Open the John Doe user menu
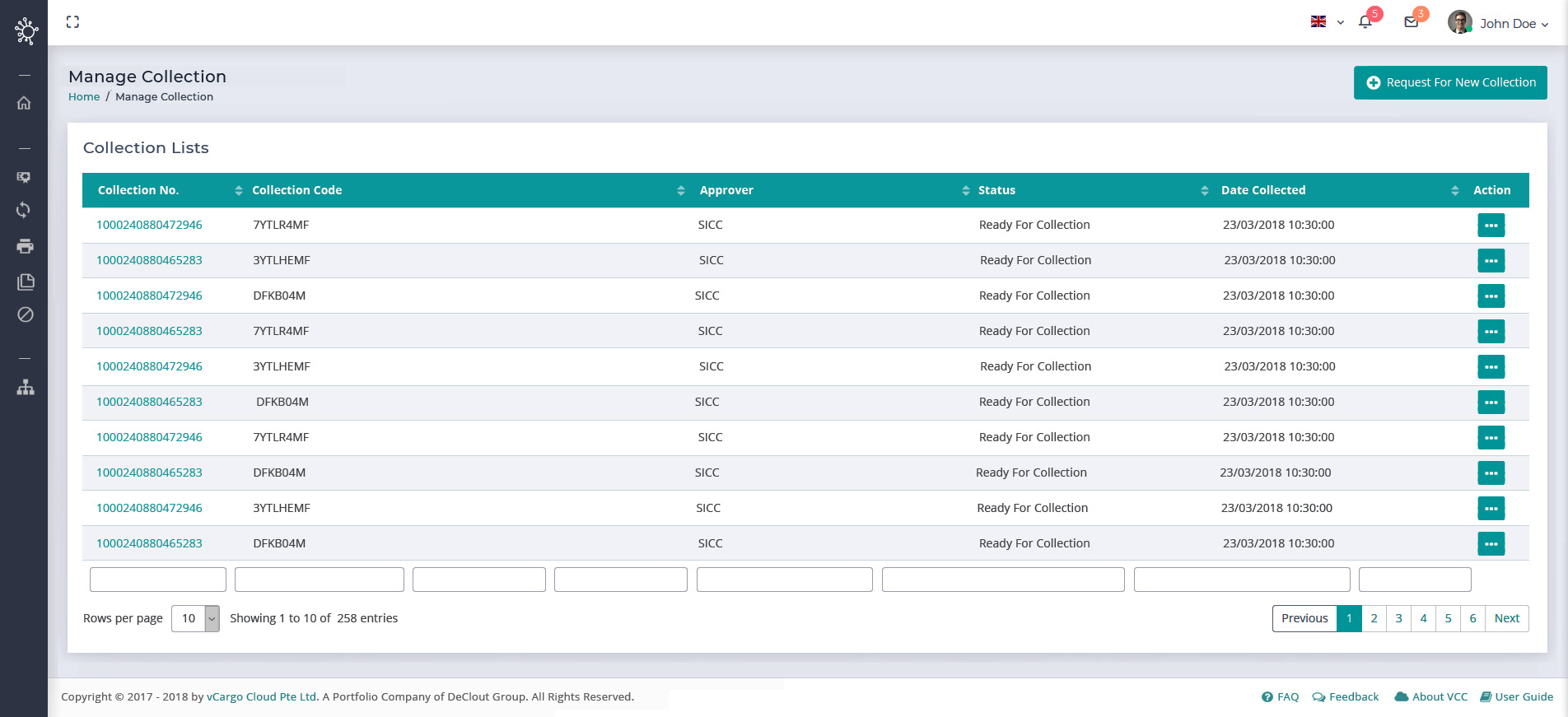The width and height of the screenshot is (1568, 717). [x=1498, y=23]
